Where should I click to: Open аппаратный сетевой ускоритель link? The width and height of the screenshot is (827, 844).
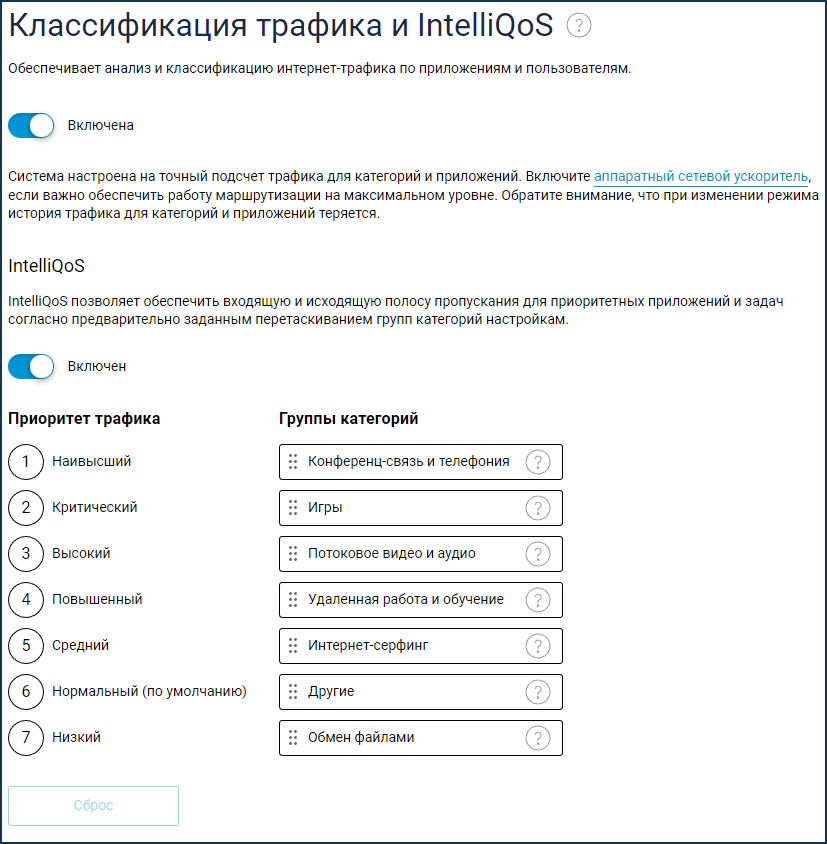(x=701, y=176)
